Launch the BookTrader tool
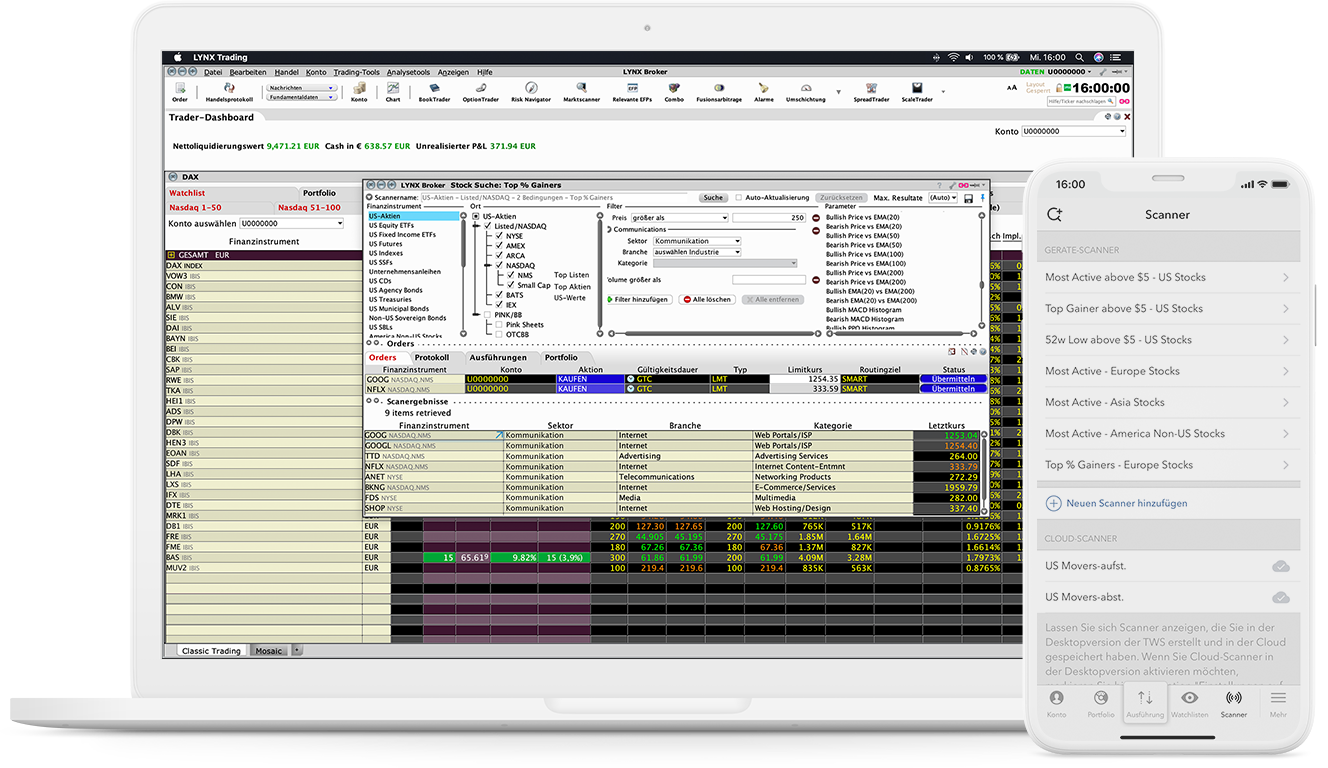This screenshot has height=768, width=1328. point(434,92)
